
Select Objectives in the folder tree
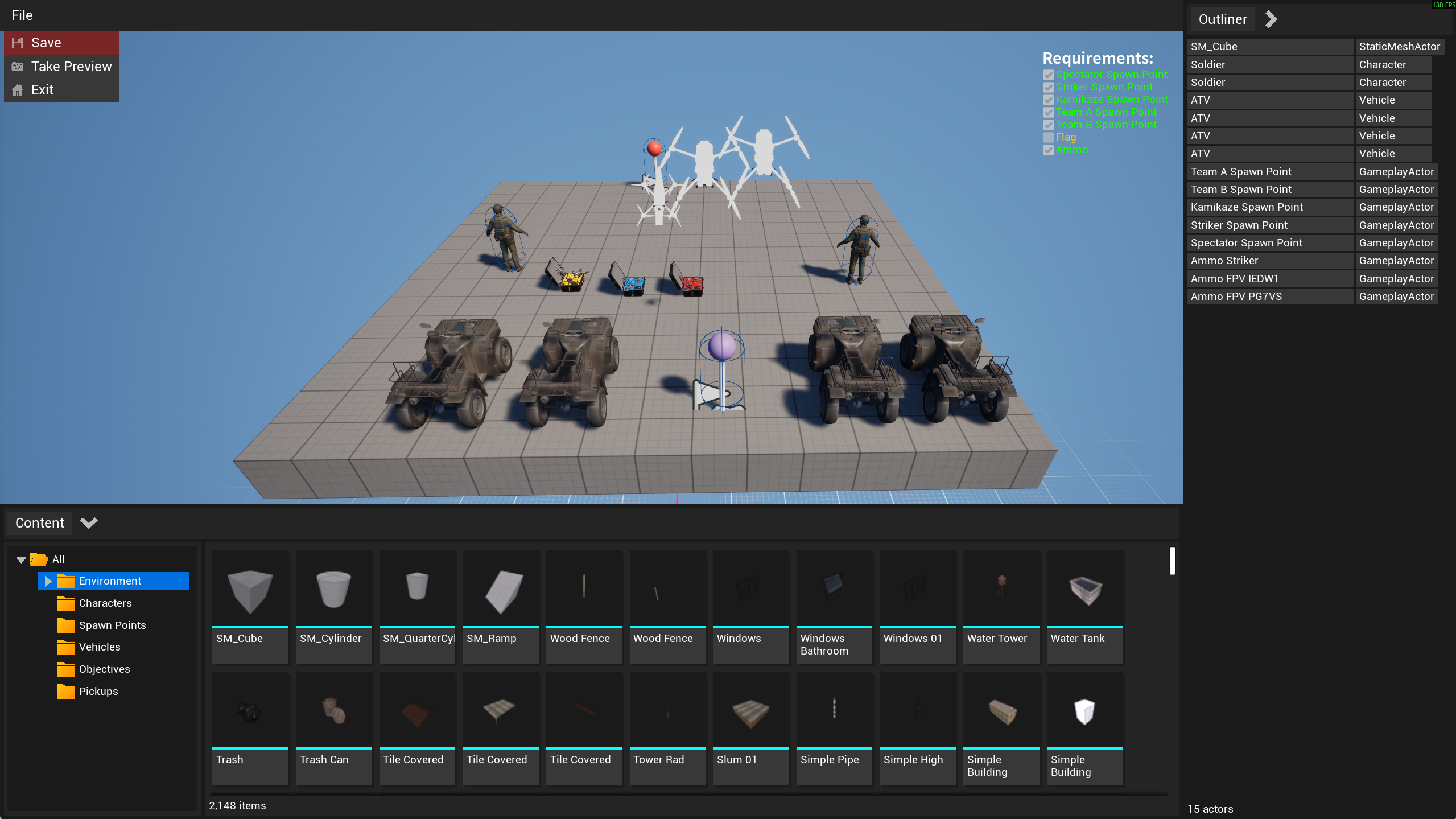point(104,669)
